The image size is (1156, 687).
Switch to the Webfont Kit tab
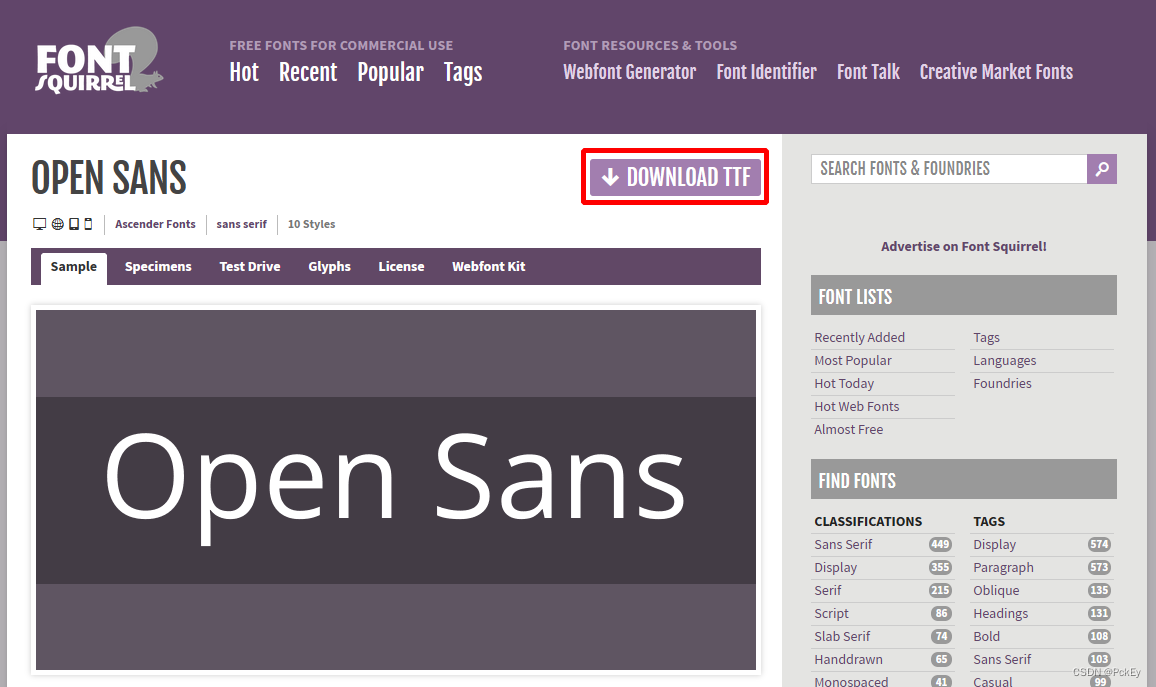[x=489, y=267]
